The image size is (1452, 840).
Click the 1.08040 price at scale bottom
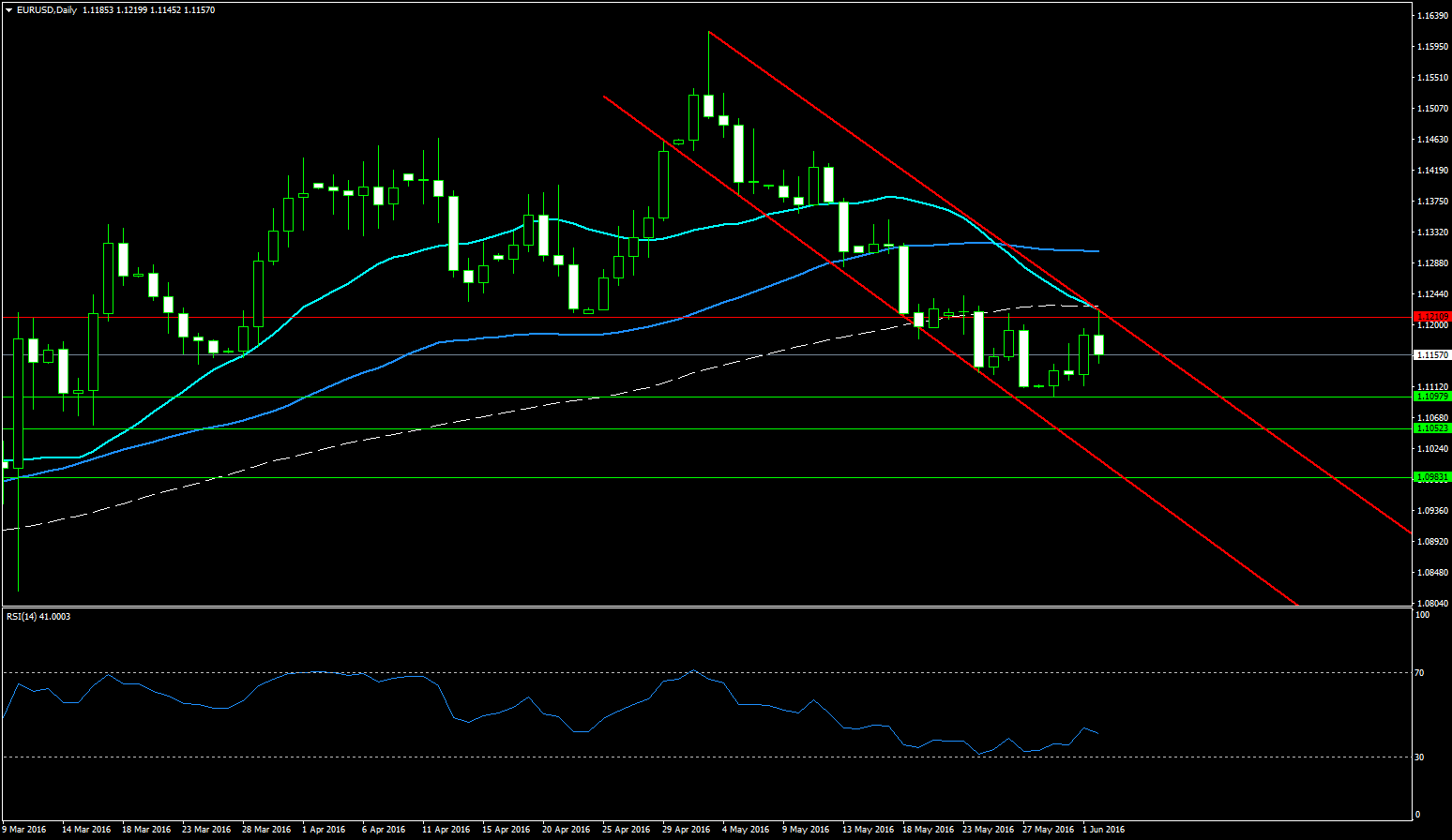pos(1431,604)
